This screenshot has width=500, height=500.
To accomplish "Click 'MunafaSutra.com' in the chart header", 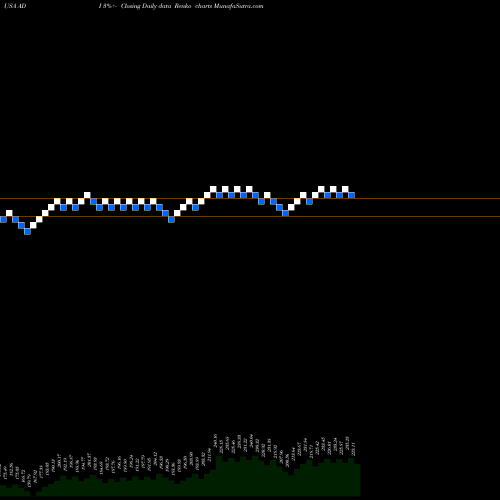I will click(x=239, y=6).
